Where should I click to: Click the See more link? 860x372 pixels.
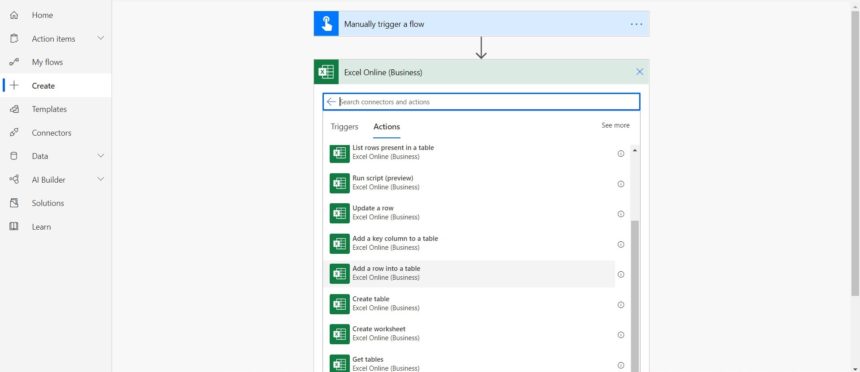(x=615, y=125)
